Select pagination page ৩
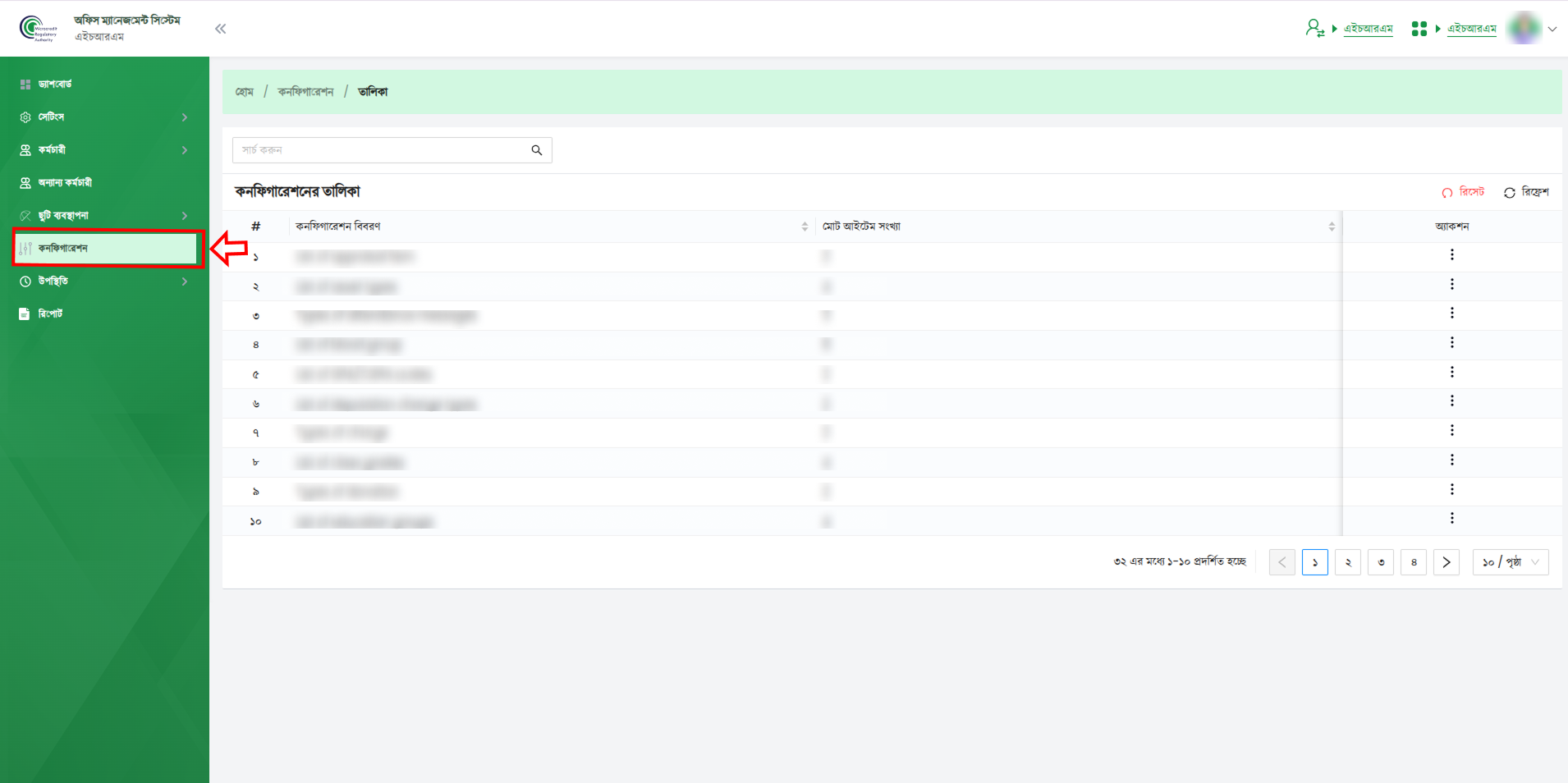The width and height of the screenshot is (1568, 783). click(x=1381, y=562)
